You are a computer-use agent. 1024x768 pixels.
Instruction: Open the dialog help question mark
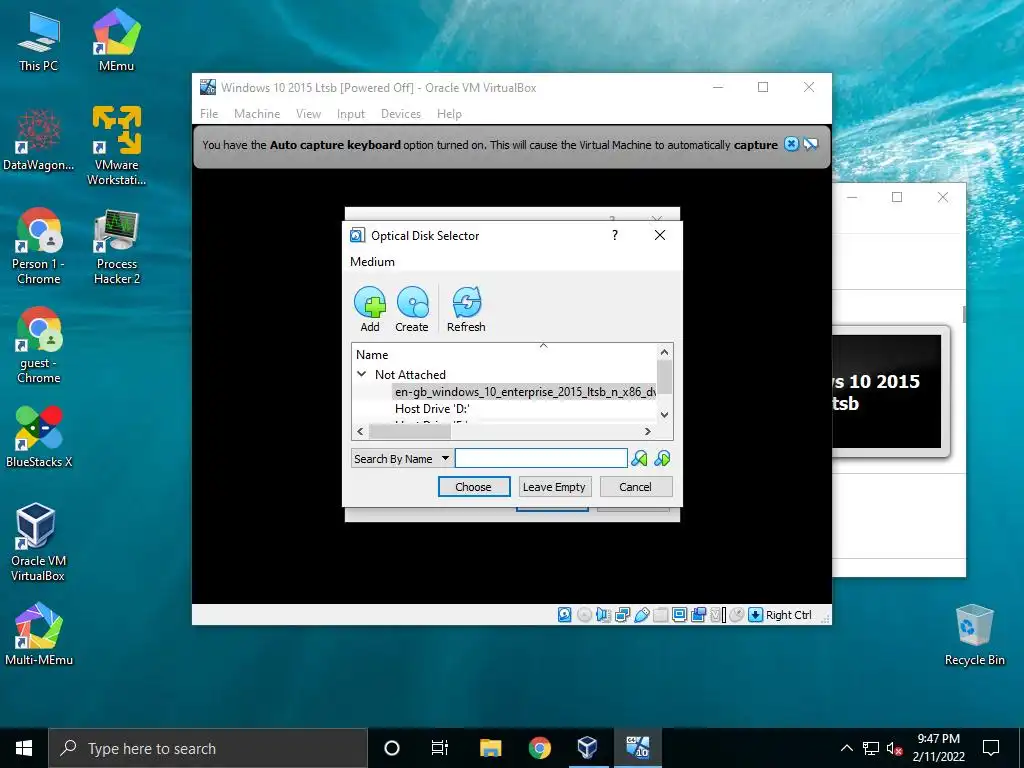(x=615, y=235)
